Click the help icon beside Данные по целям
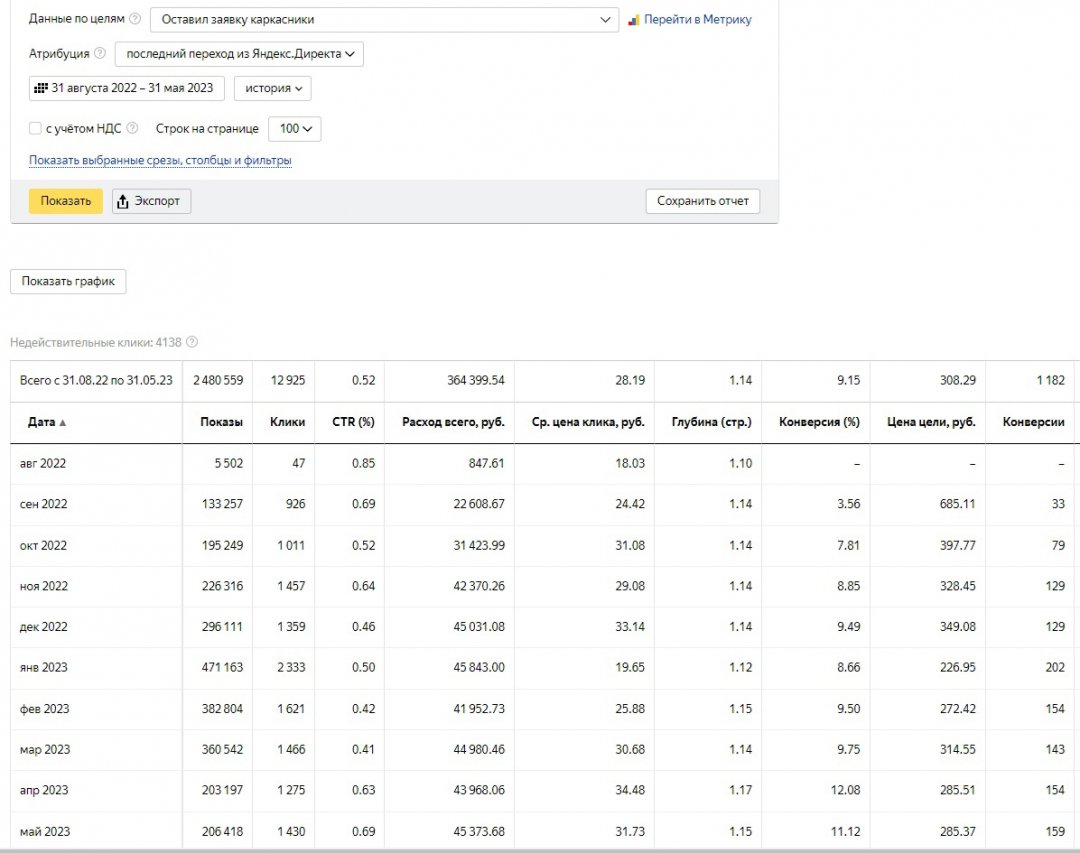The image size is (1080, 853). click(135, 19)
